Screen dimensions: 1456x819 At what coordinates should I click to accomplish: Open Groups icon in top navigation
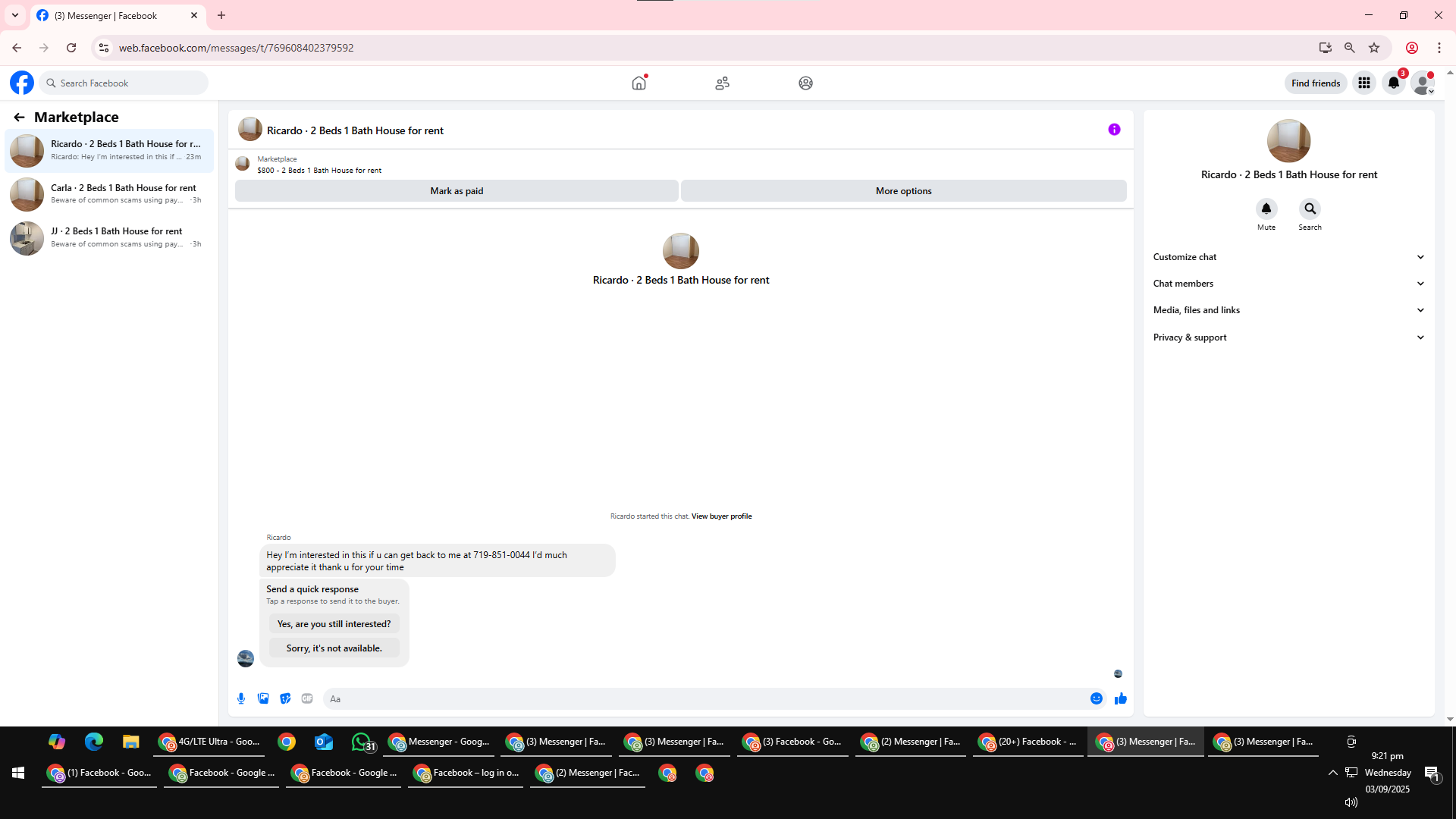[x=805, y=83]
